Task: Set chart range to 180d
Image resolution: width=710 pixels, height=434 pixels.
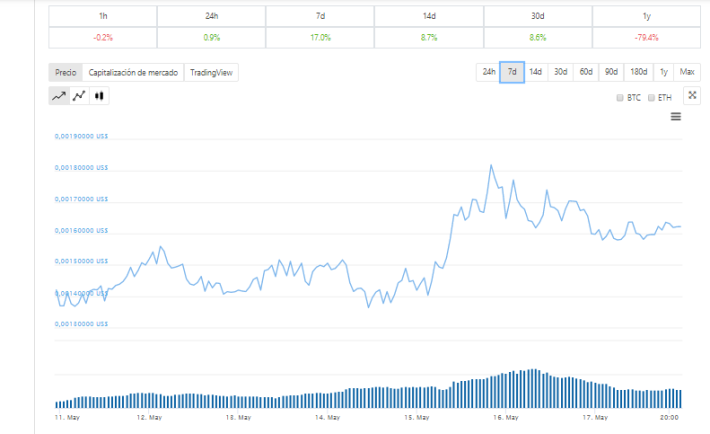Action: coord(638,72)
